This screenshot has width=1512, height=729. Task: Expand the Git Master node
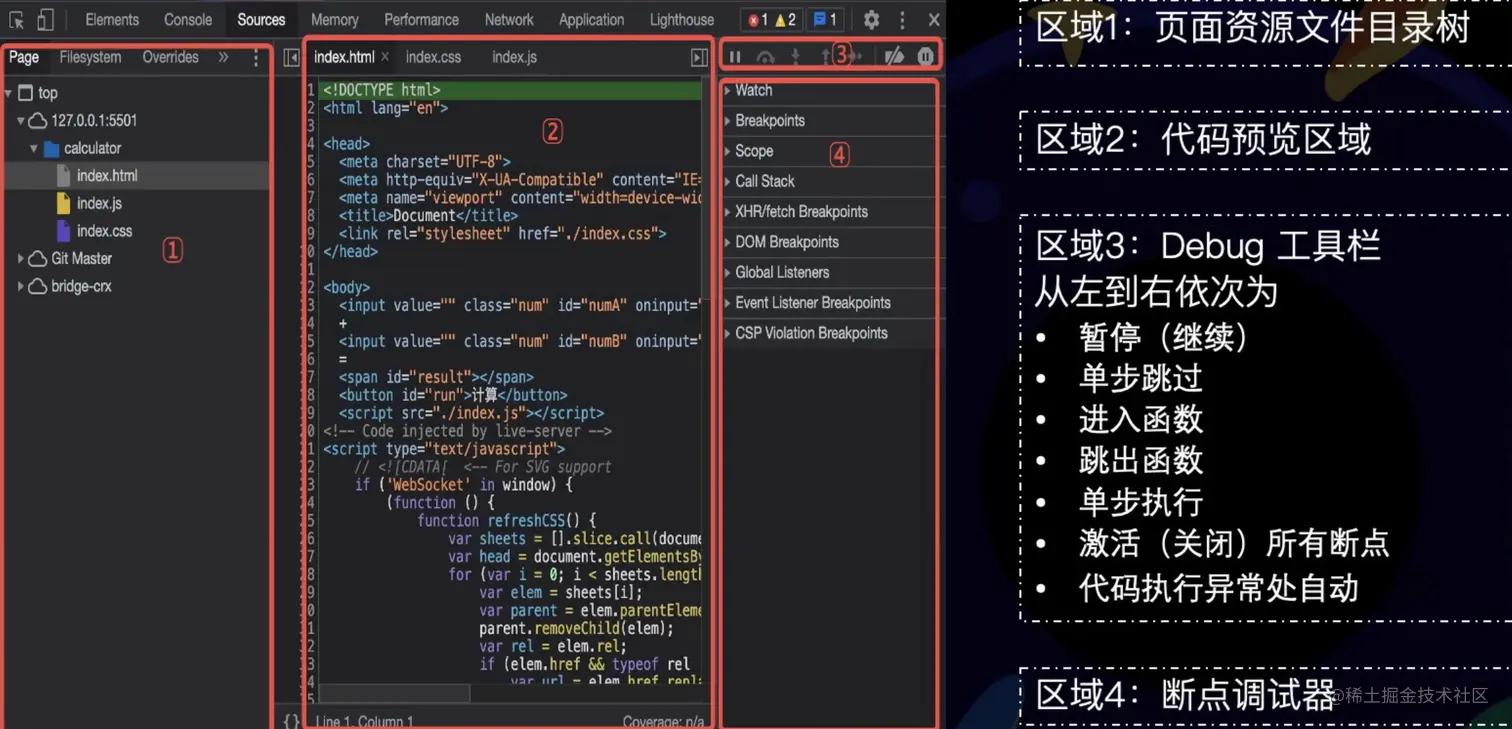(x=21, y=259)
